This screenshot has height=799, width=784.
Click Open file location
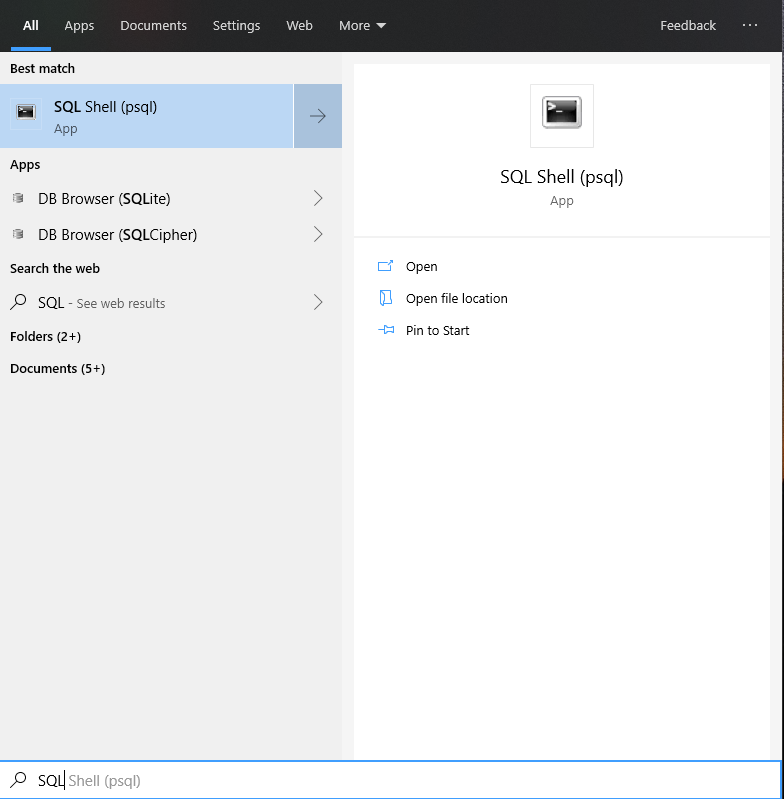coord(456,299)
